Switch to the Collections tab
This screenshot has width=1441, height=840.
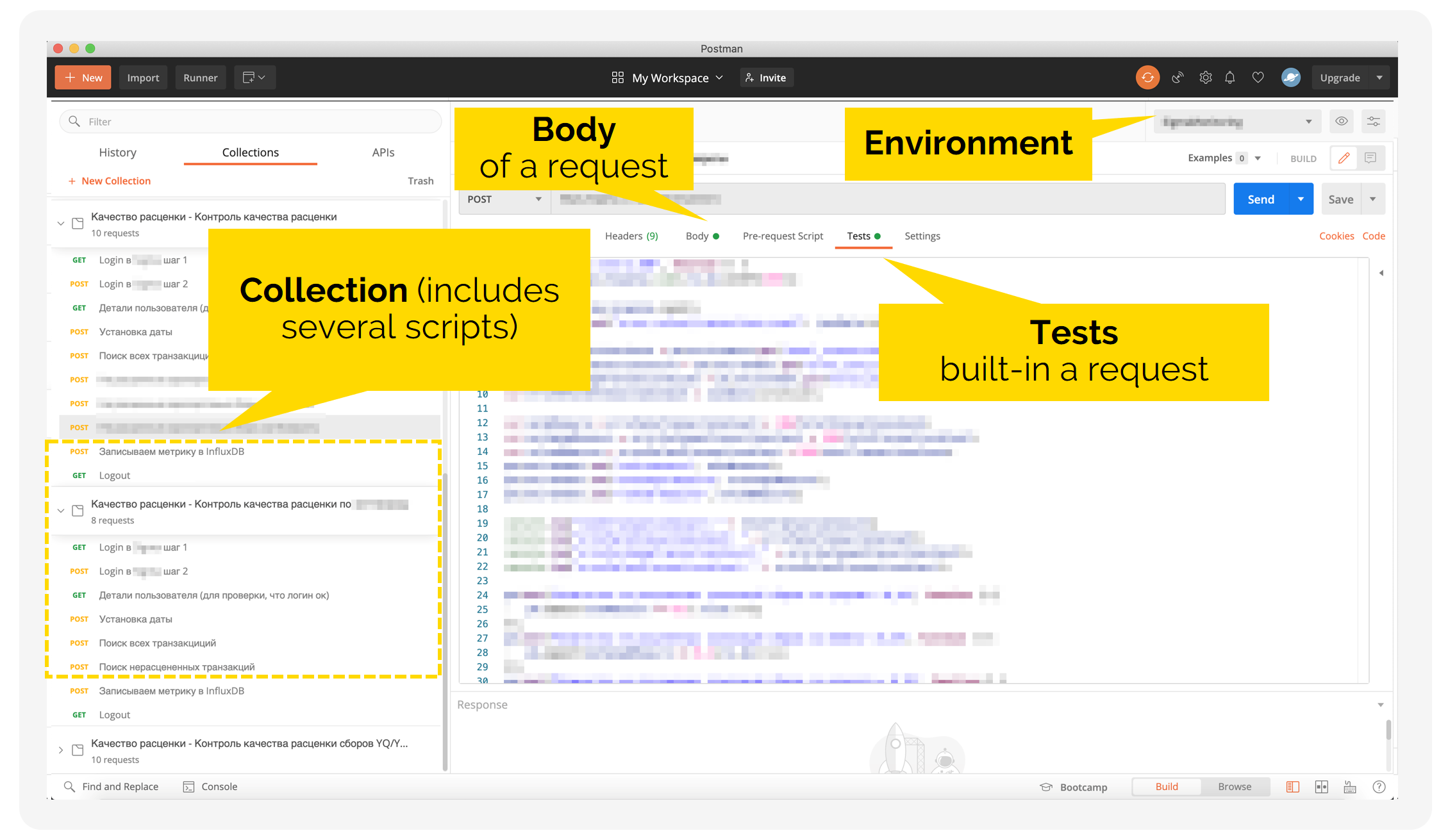(250, 152)
